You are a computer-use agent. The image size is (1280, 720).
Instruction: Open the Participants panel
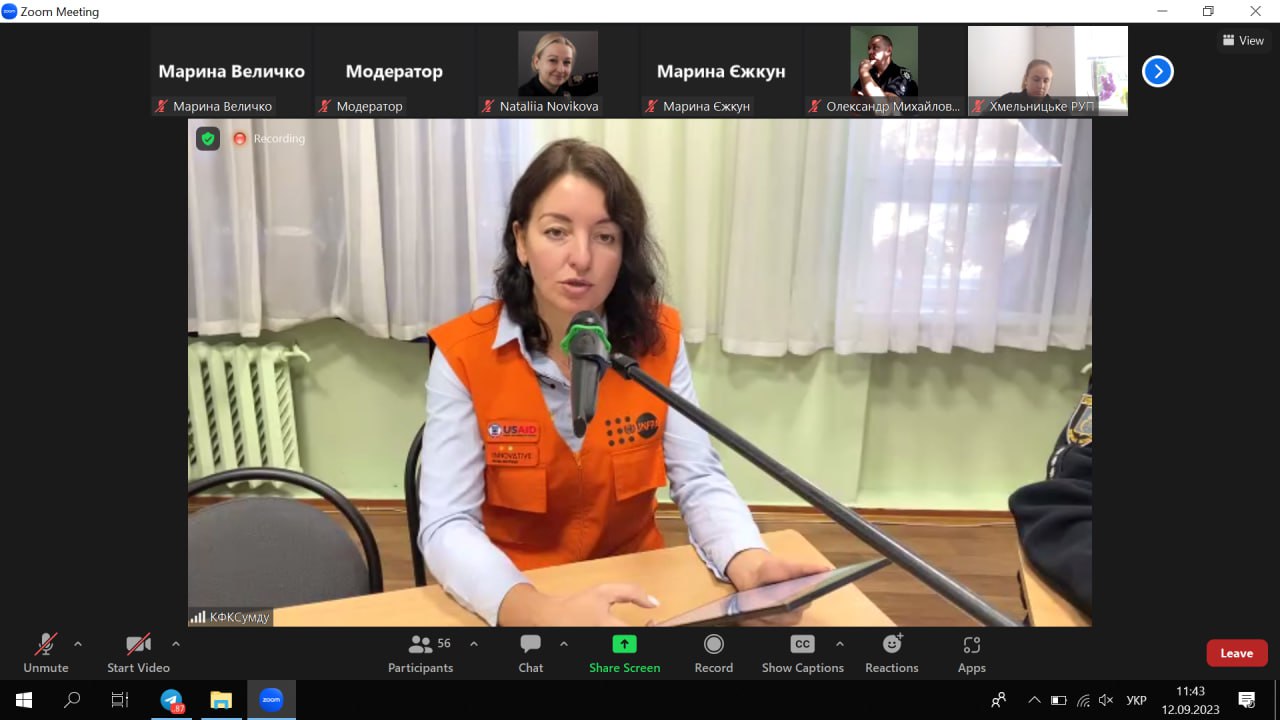pos(420,653)
